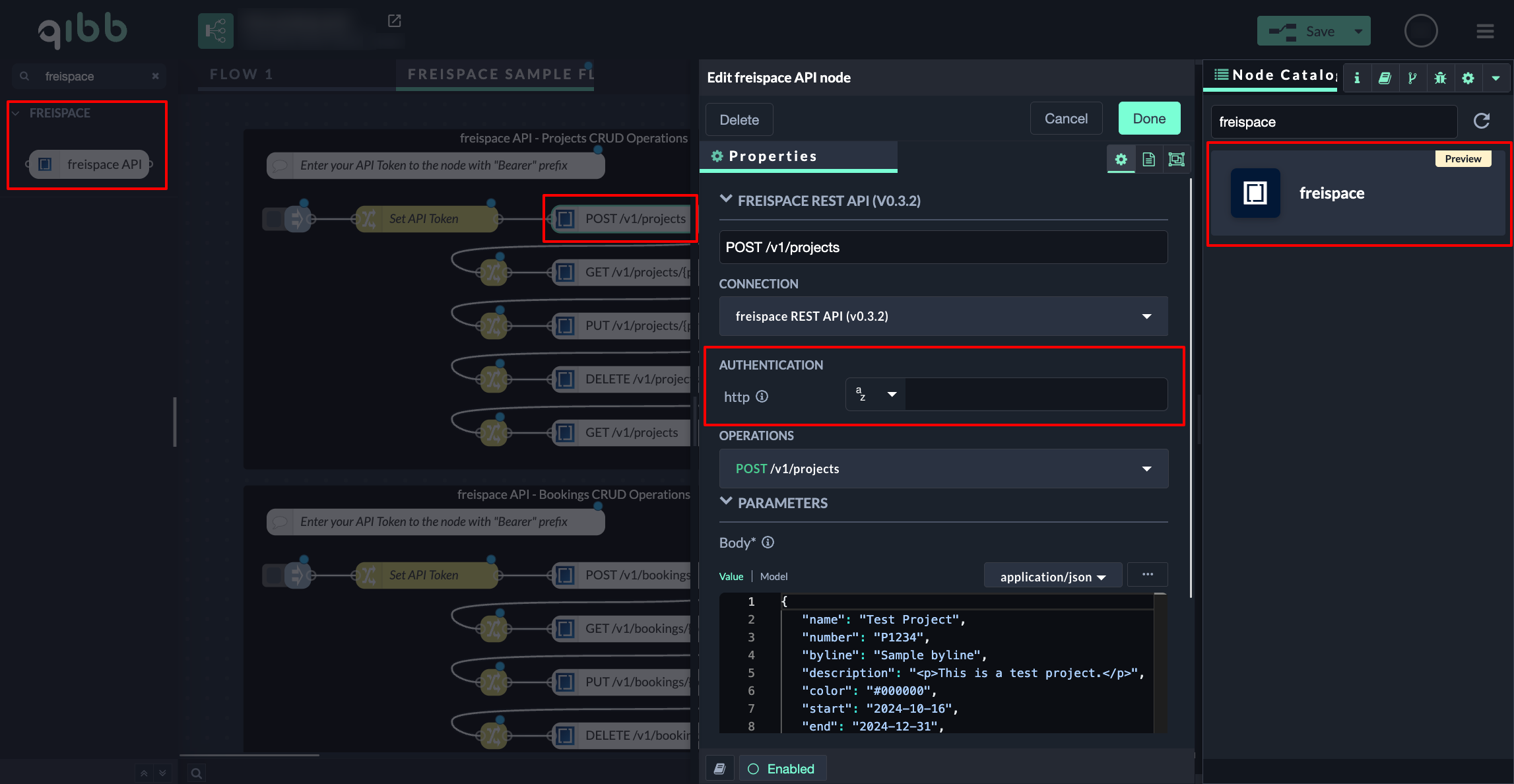
Task: Open the hamburger main menu
Action: click(x=1485, y=31)
